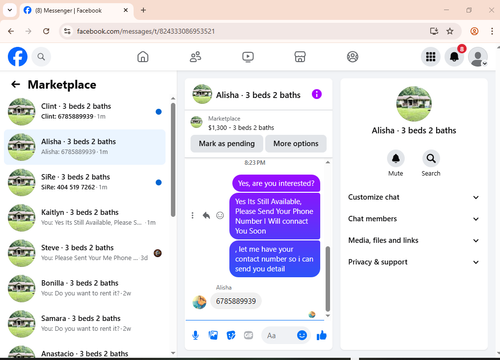This screenshot has height=360, width=500.
Task: Open the Marketplace storefront icon
Action: pos(300,57)
